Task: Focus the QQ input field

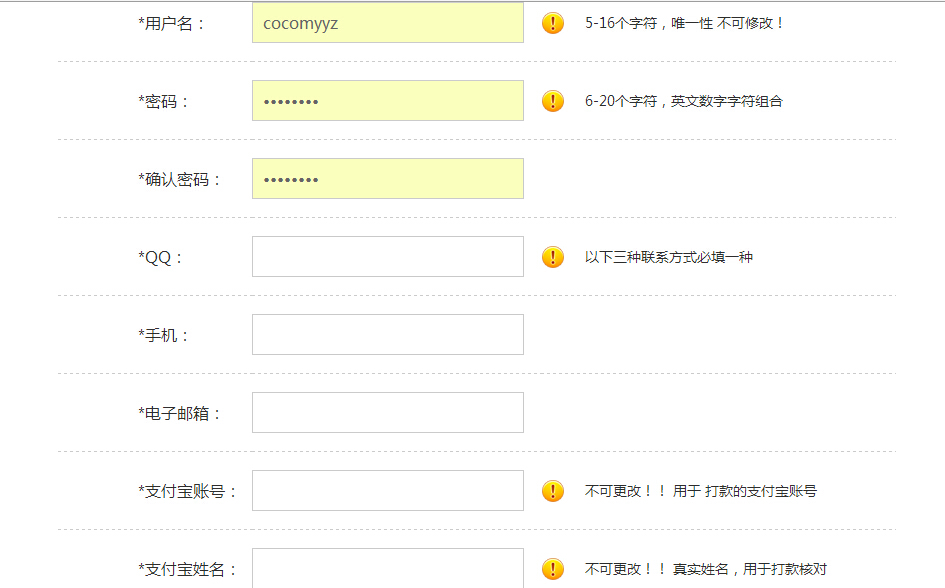Action: 388,257
